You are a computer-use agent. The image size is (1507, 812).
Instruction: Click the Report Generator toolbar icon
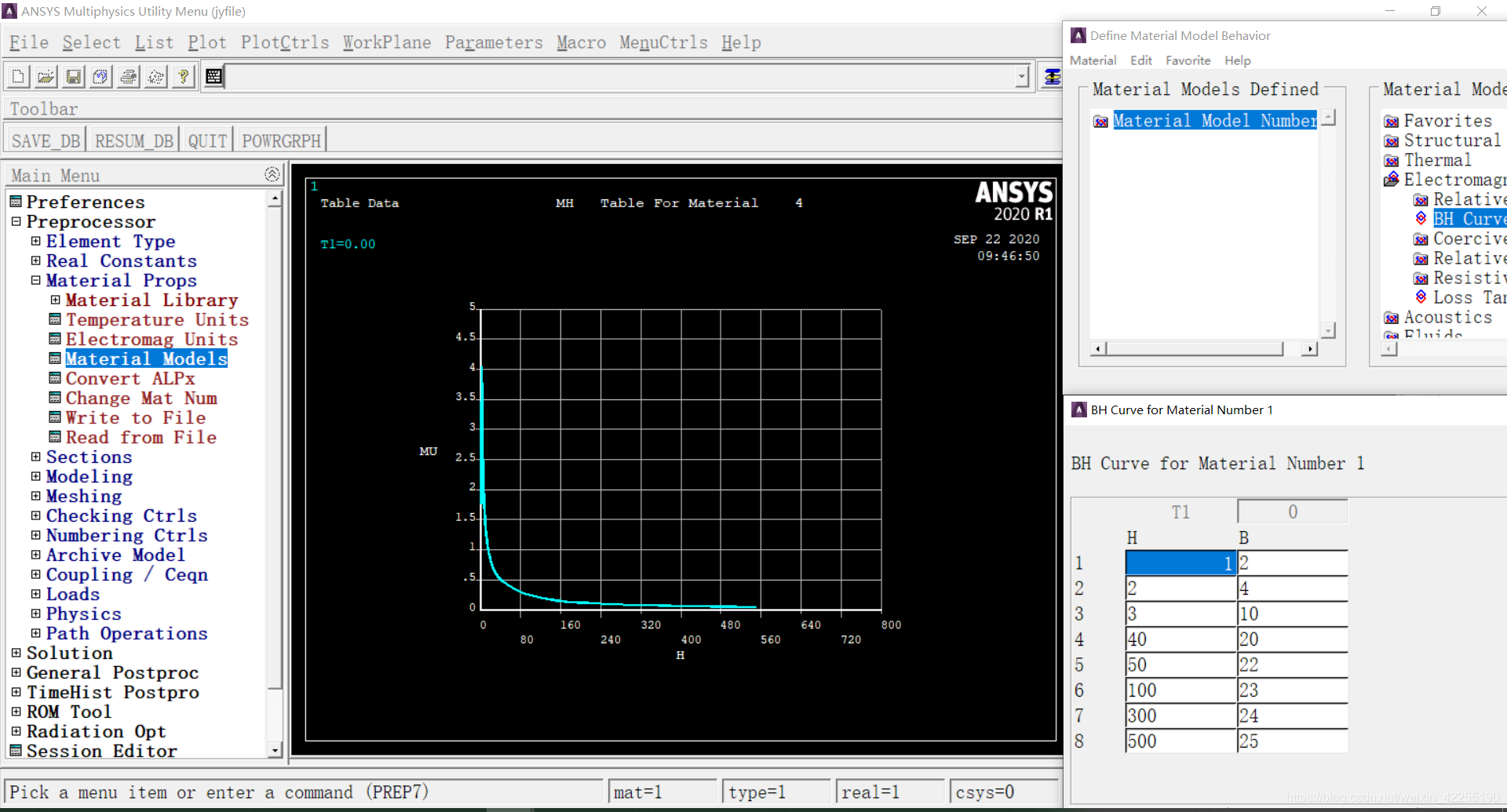[156, 76]
